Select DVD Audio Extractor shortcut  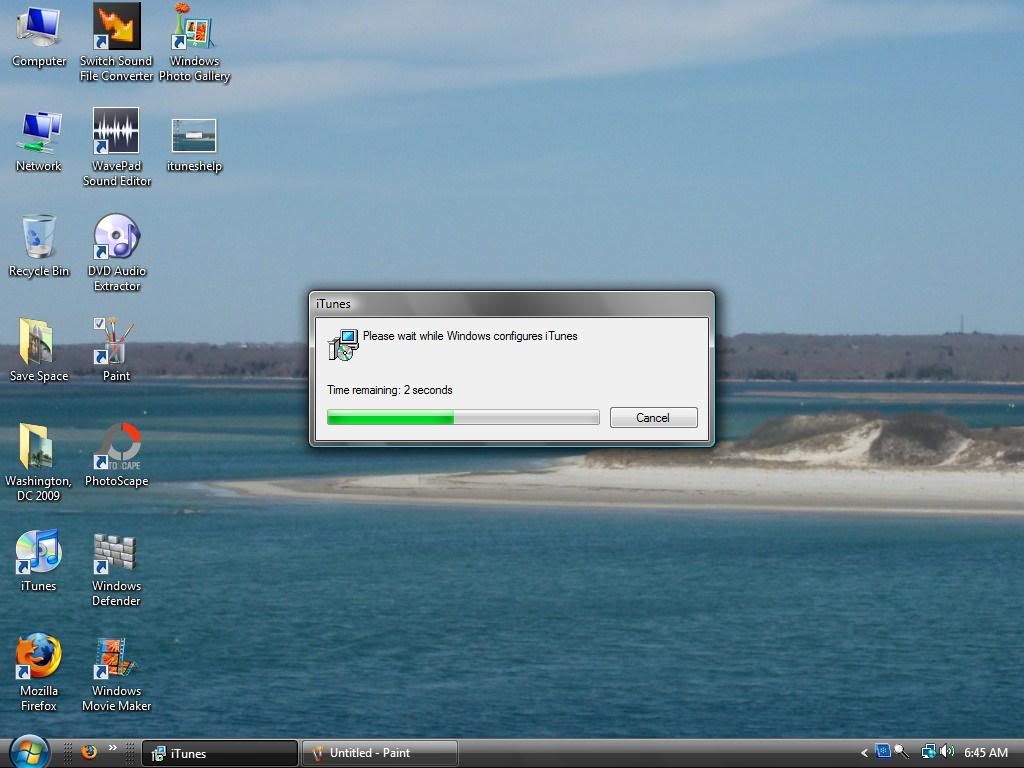116,251
